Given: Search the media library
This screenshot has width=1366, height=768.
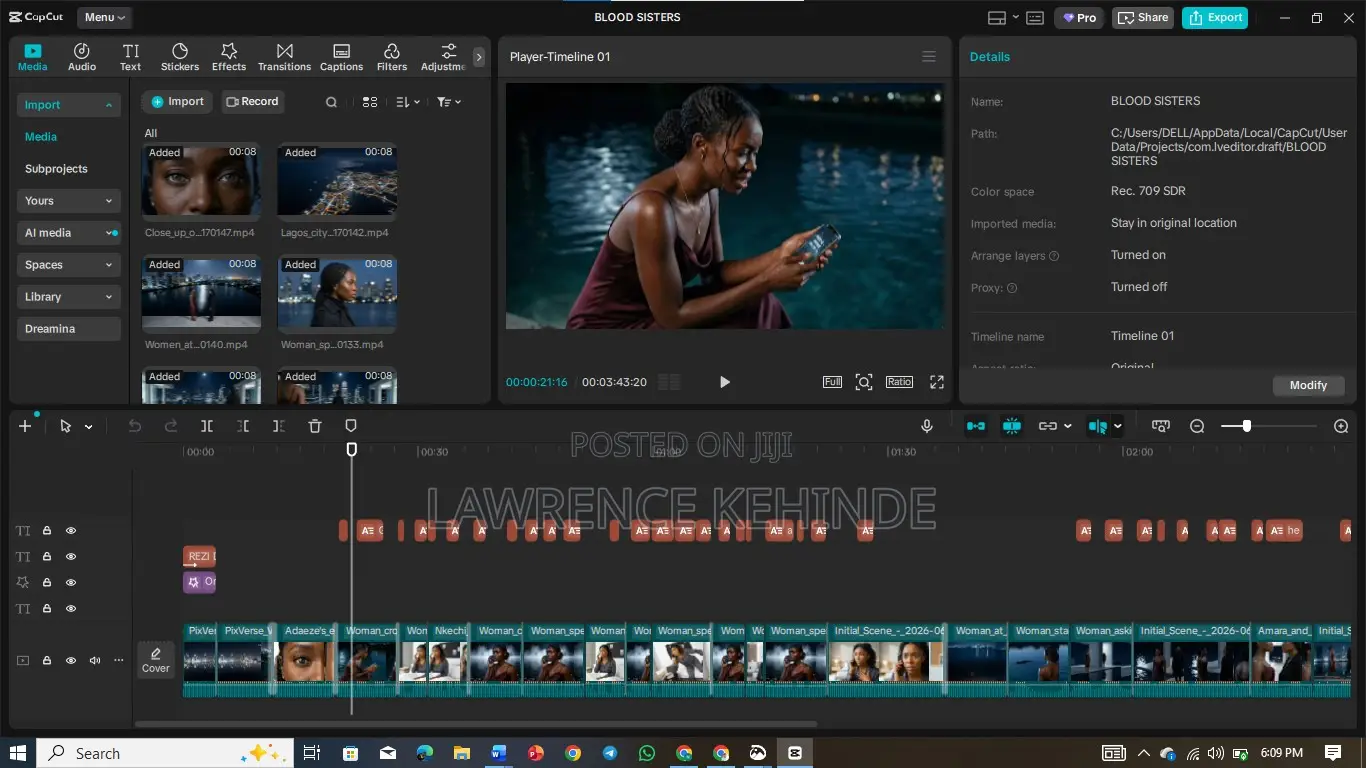Looking at the screenshot, I should [331, 102].
